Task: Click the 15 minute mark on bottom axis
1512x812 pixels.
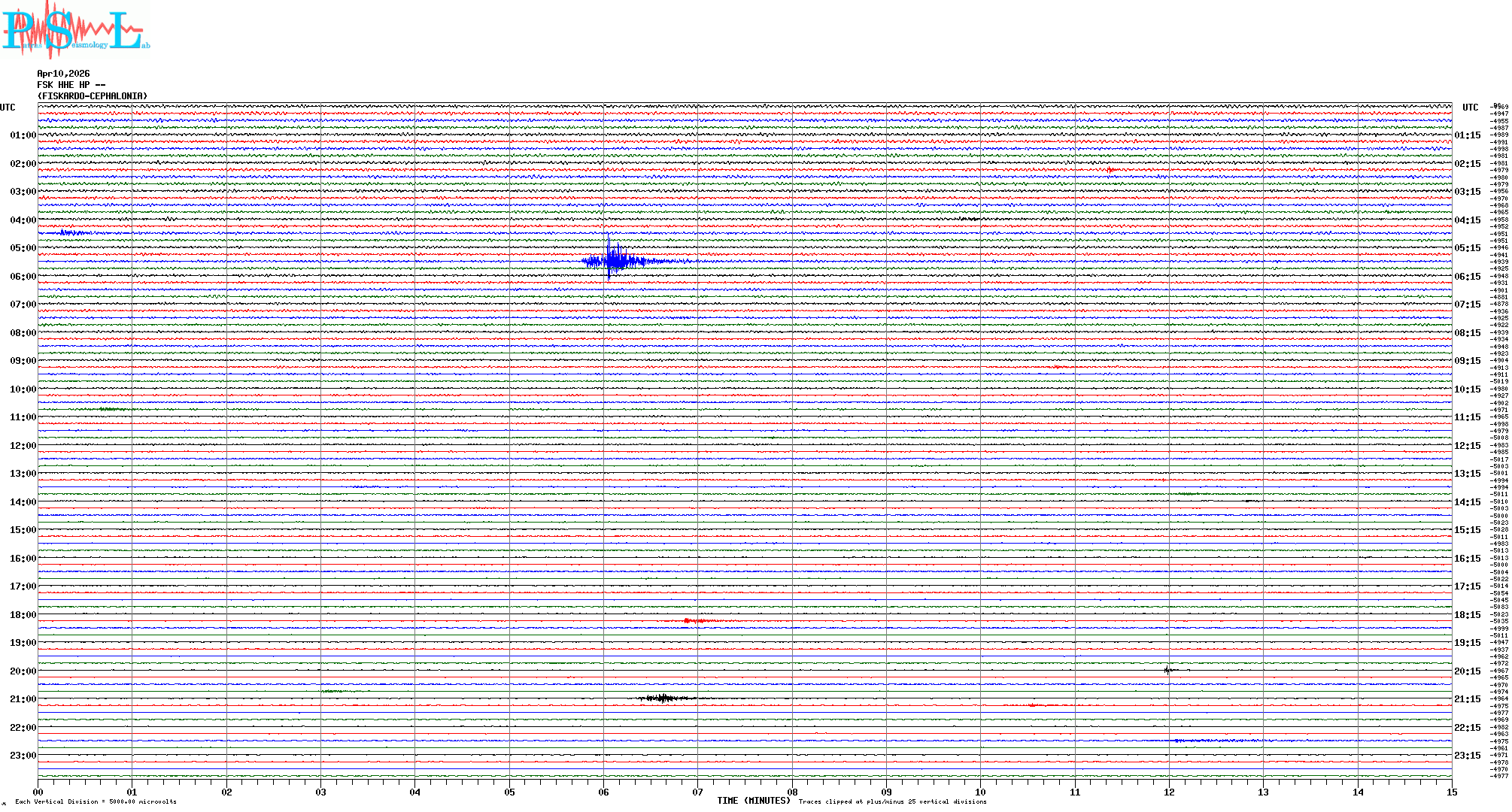Action: point(1451,792)
